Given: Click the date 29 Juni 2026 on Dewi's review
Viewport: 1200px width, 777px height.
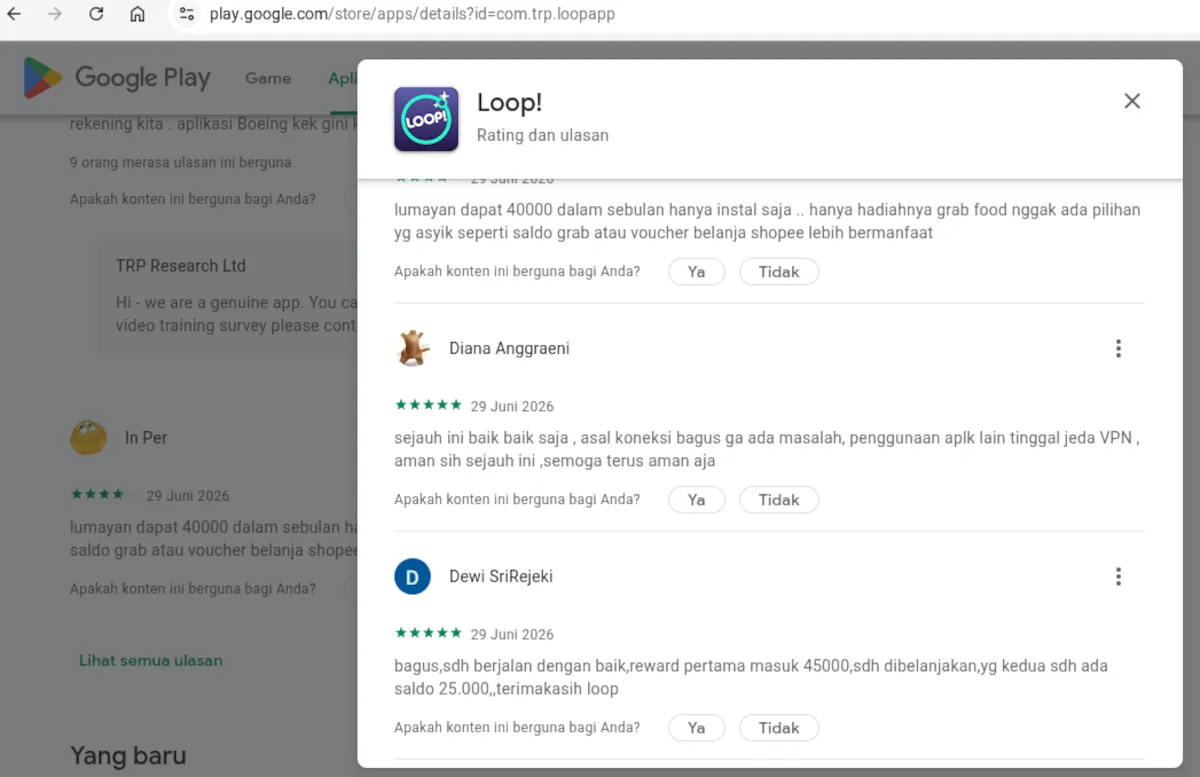Looking at the screenshot, I should (512, 635).
